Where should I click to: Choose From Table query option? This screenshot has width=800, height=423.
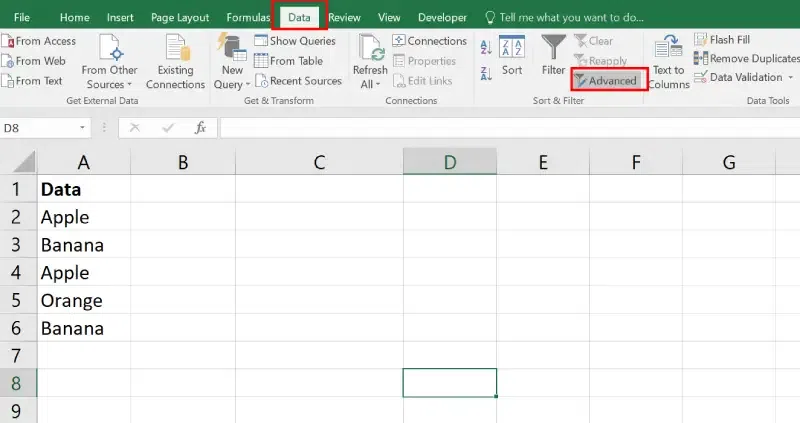(x=289, y=61)
